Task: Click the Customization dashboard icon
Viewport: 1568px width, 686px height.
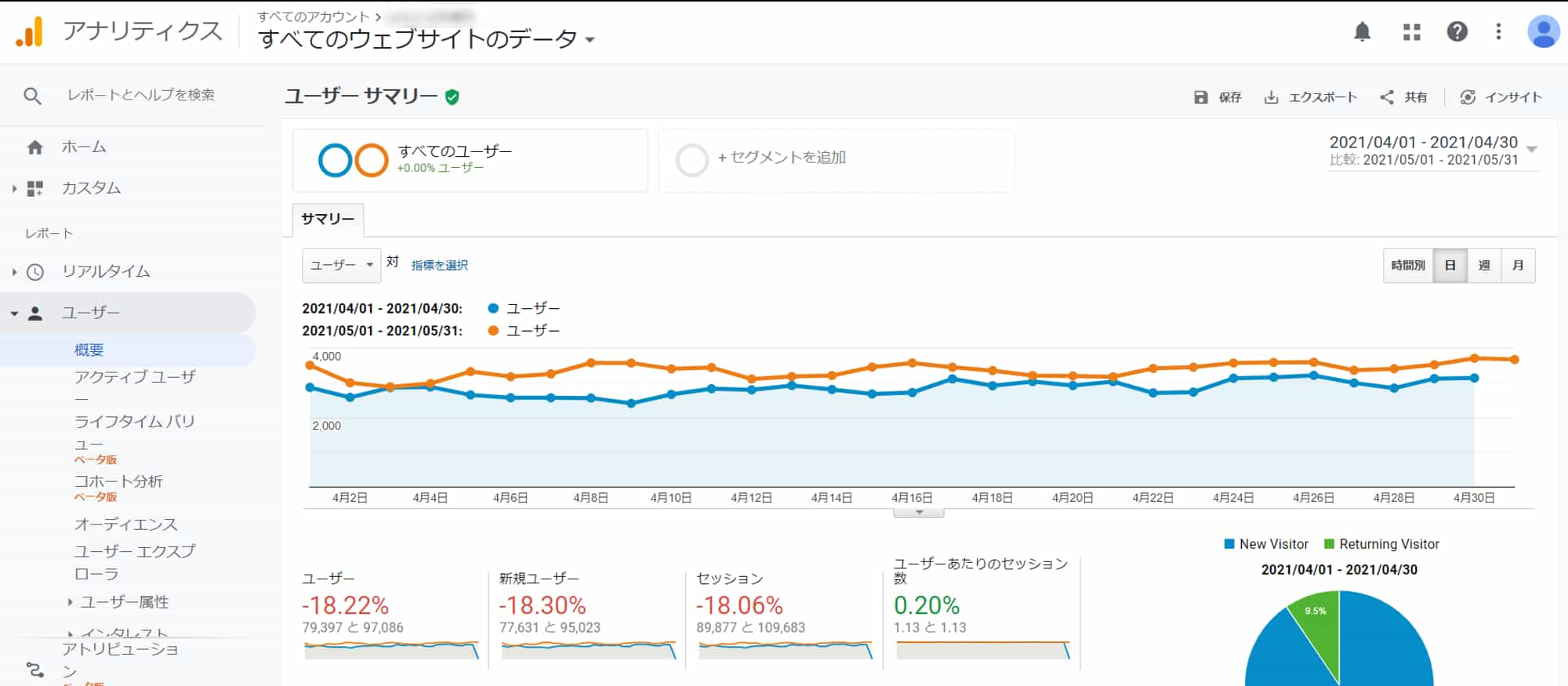Action: coord(35,188)
